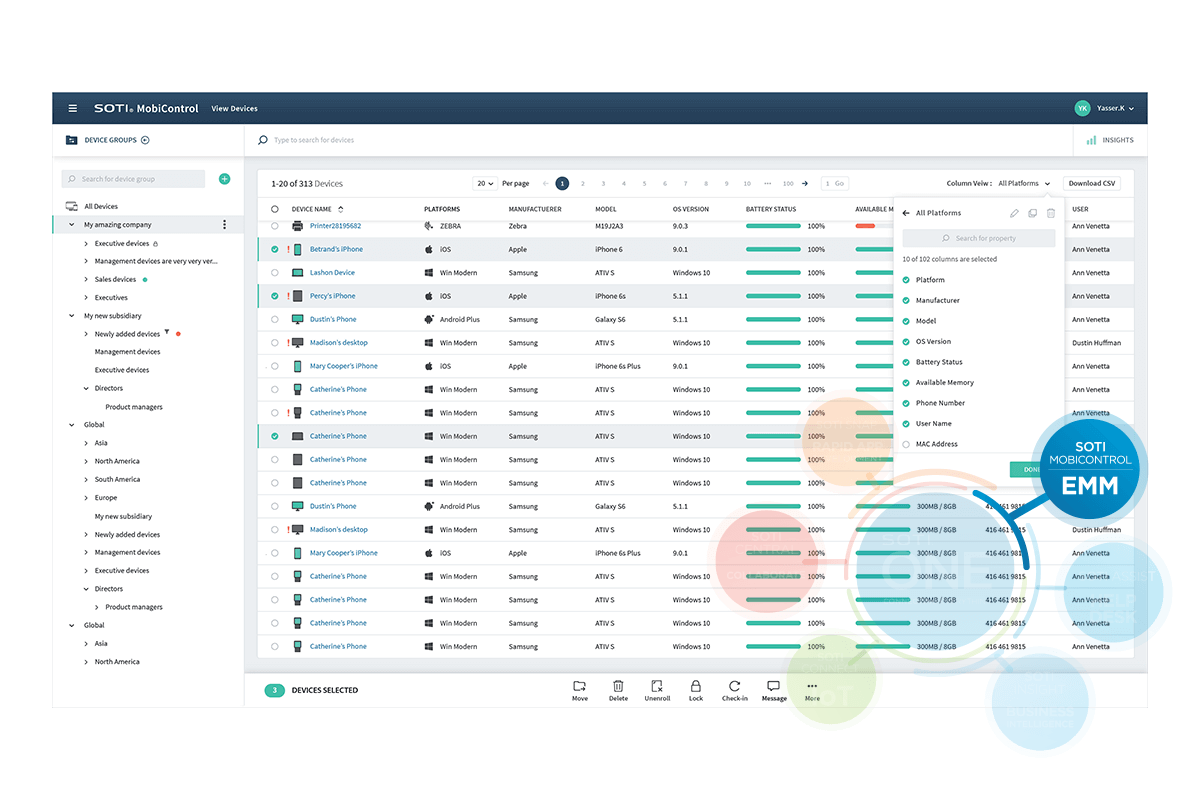Expand the South America group
1200x800 pixels.
tap(86, 480)
